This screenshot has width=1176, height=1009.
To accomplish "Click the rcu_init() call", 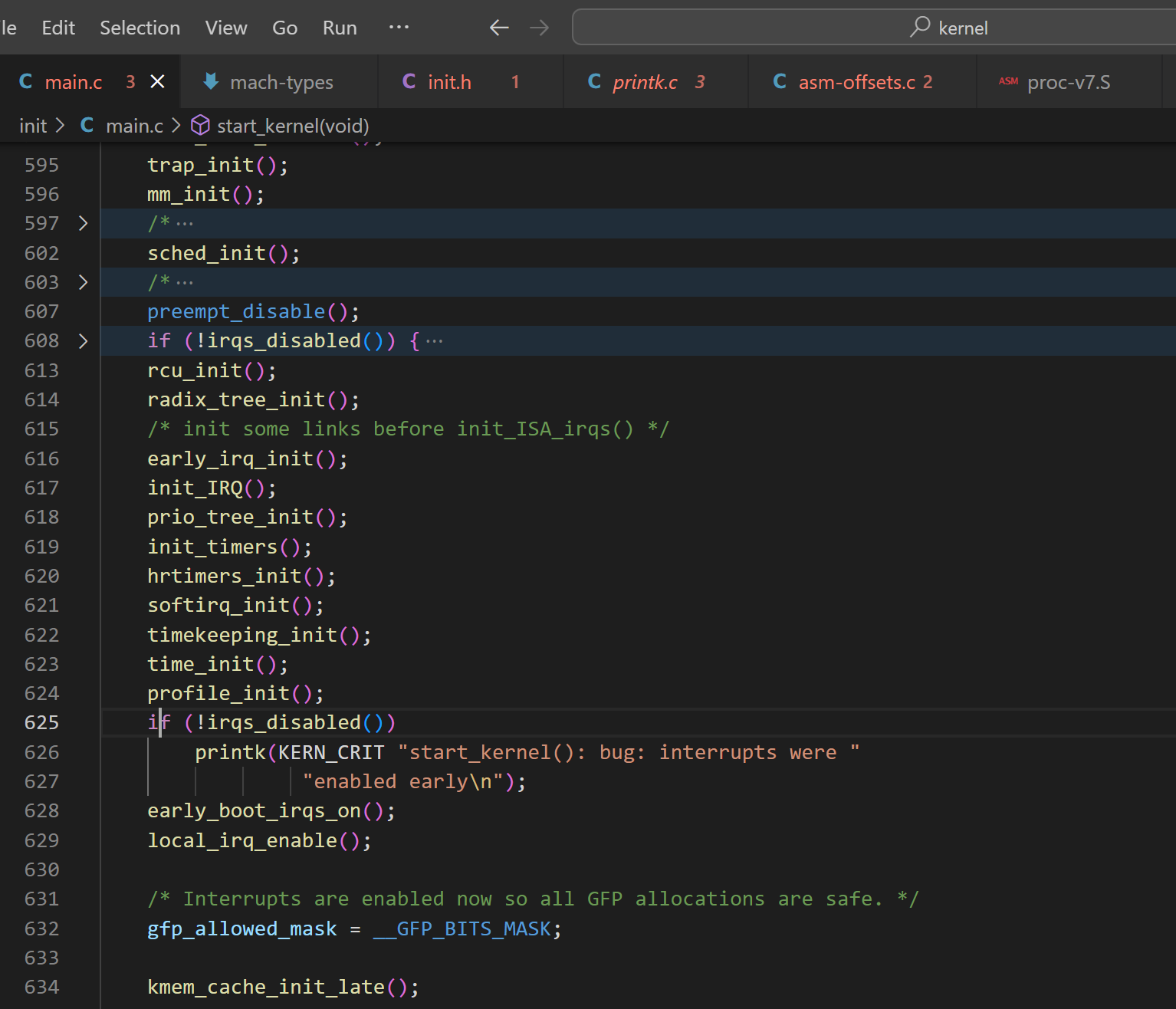I will point(212,370).
